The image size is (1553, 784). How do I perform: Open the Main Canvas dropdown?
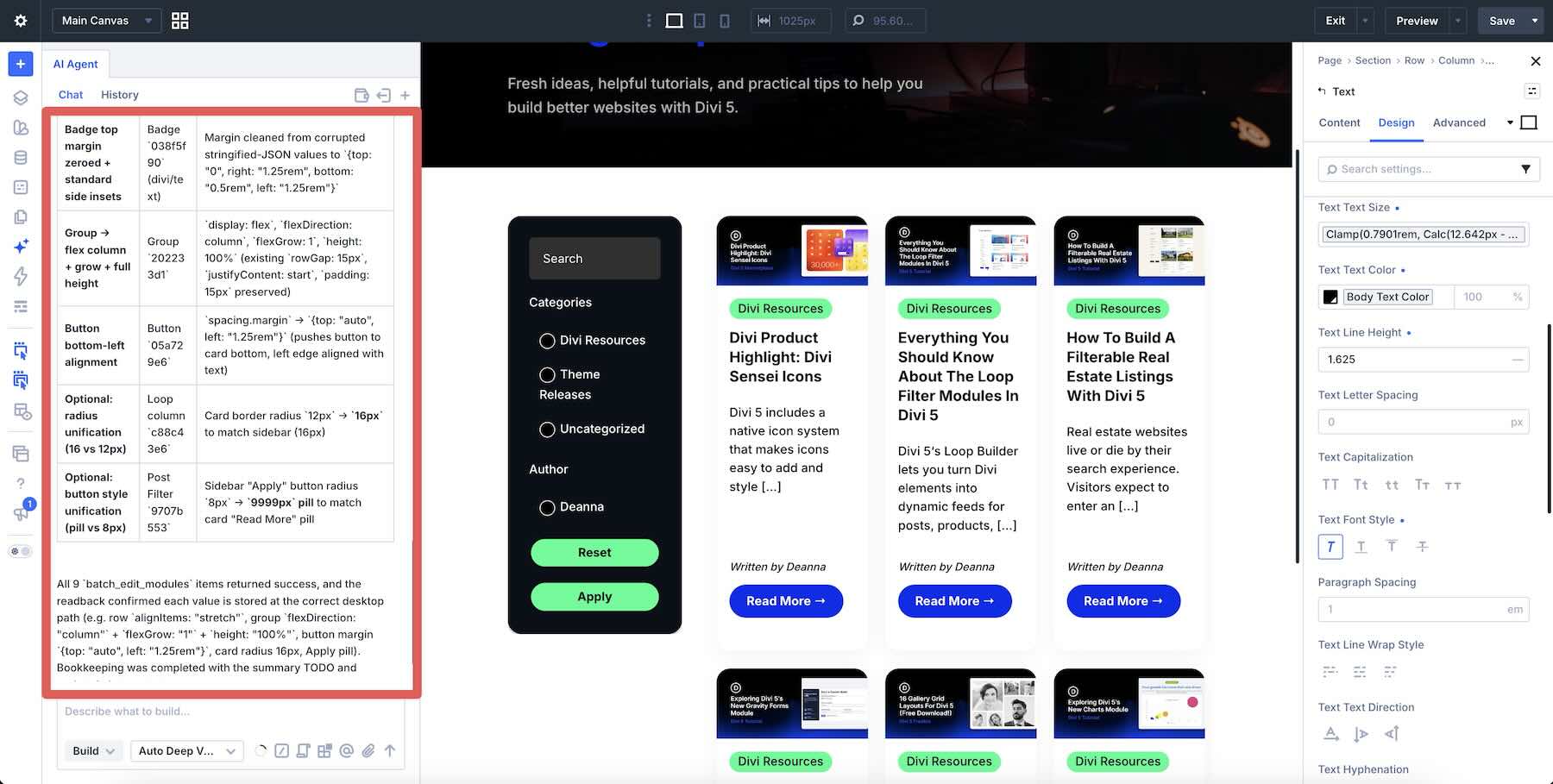(106, 21)
